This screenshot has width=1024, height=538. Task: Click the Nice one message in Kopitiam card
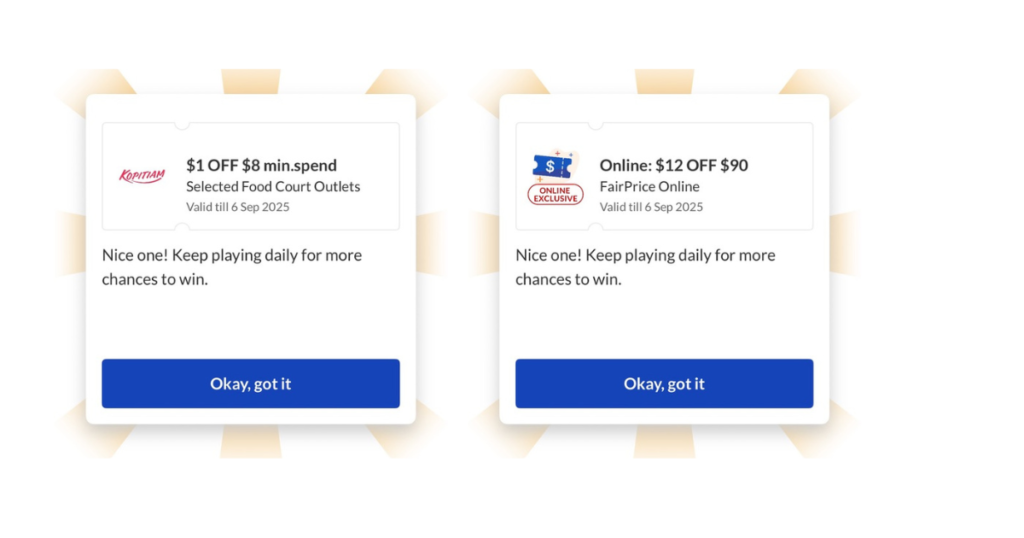pyautogui.click(x=232, y=255)
